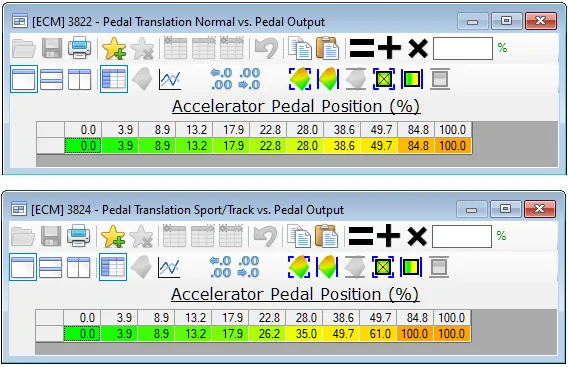Paste clipboard data in the 3824 window
The height and width of the screenshot is (367, 568).
click(326, 236)
